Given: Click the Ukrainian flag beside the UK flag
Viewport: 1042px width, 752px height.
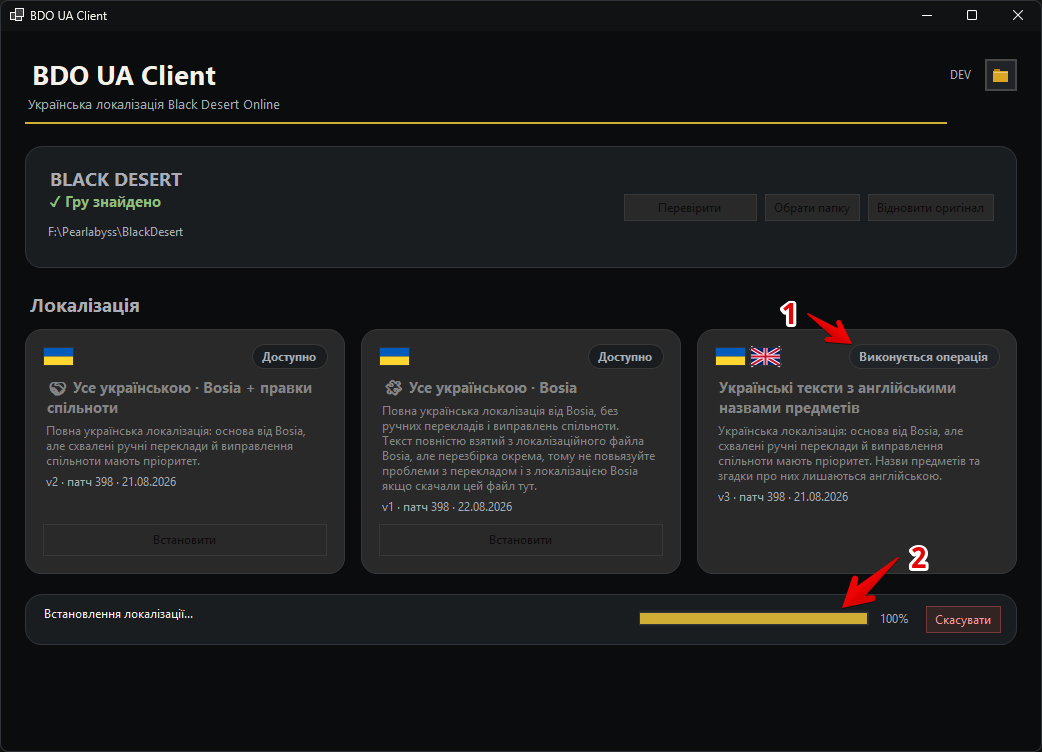Looking at the screenshot, I should click(730, 357).
